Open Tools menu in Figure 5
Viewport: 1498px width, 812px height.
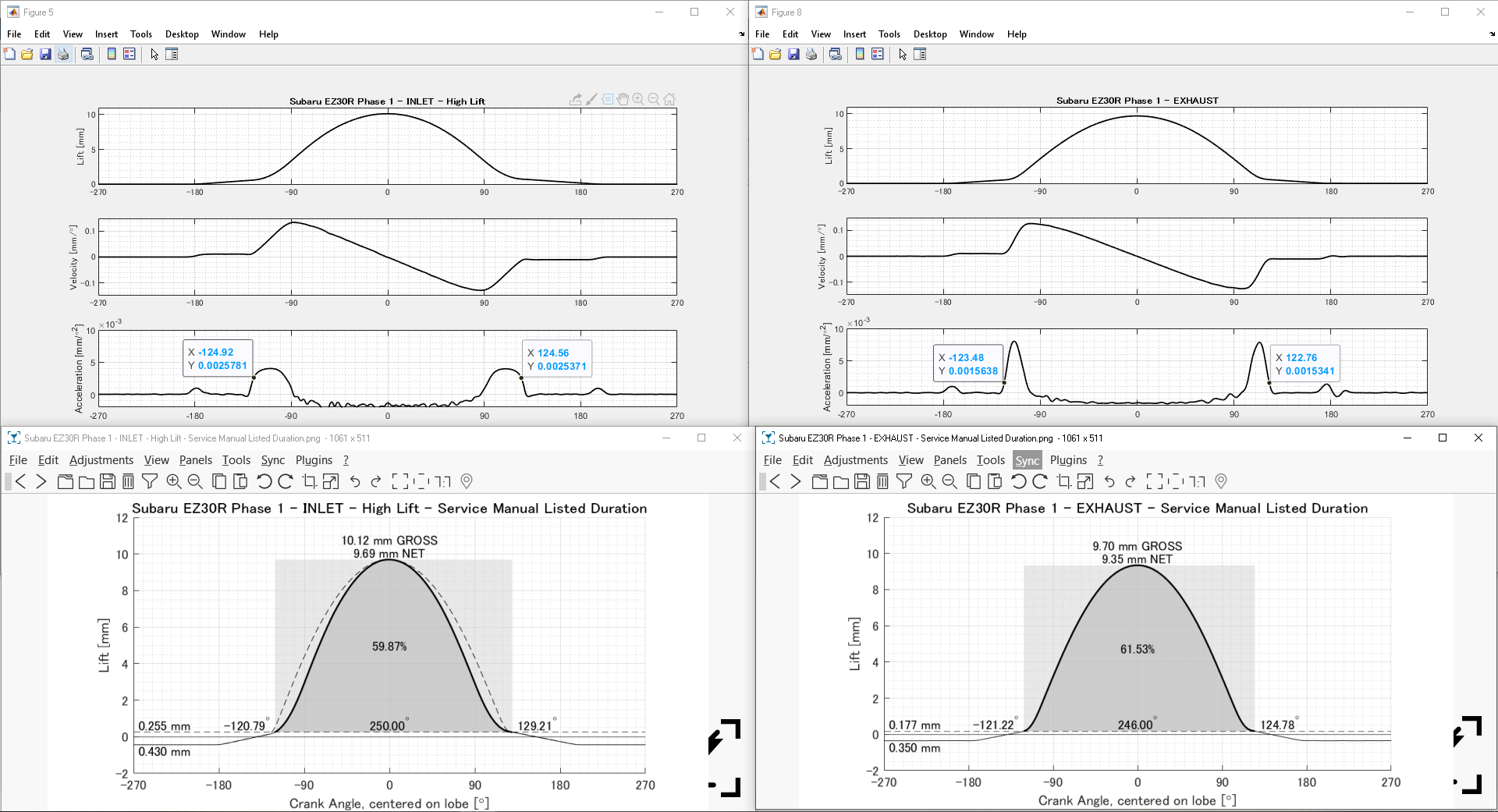point(141,34)
